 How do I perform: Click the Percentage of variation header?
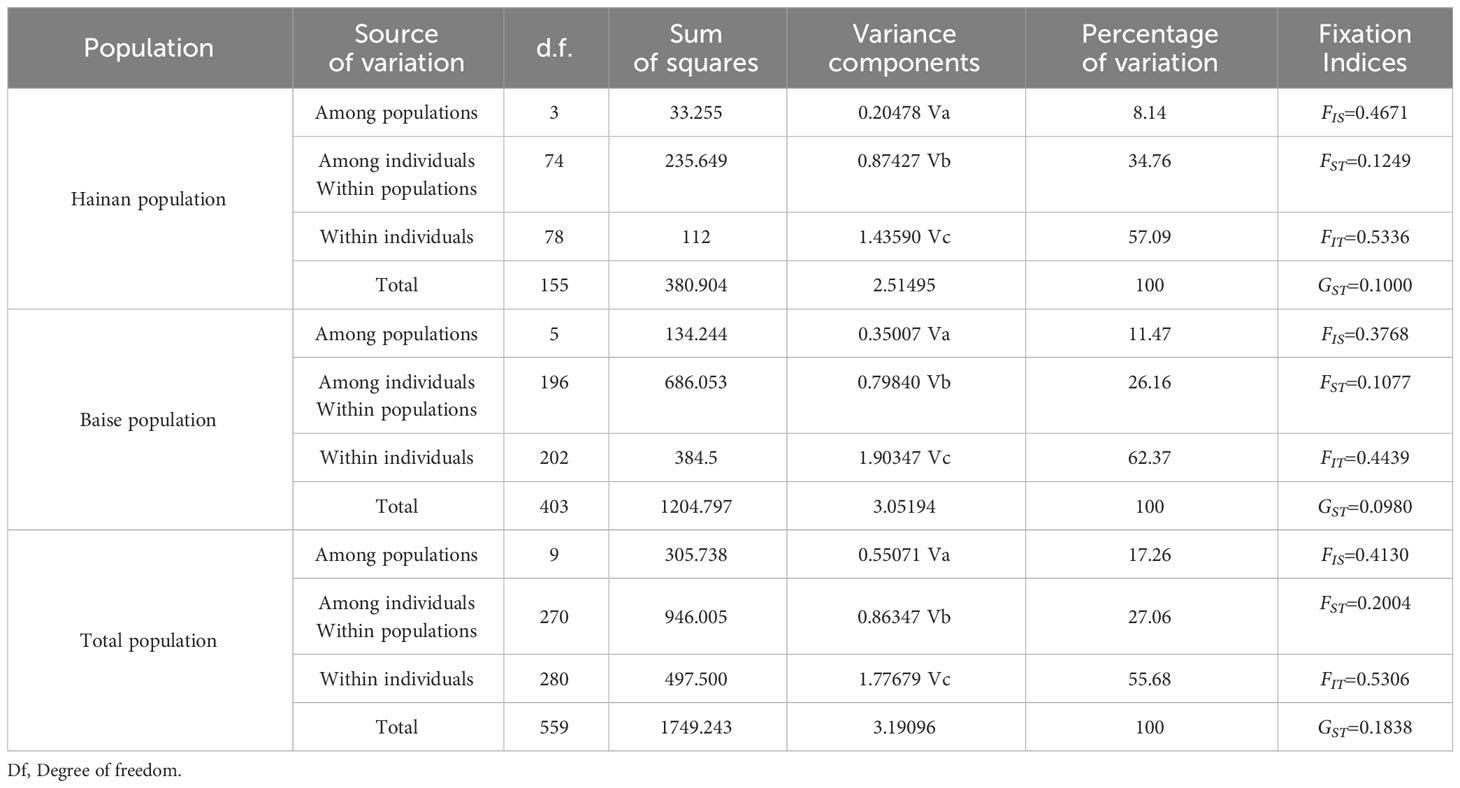(1150, 48)
